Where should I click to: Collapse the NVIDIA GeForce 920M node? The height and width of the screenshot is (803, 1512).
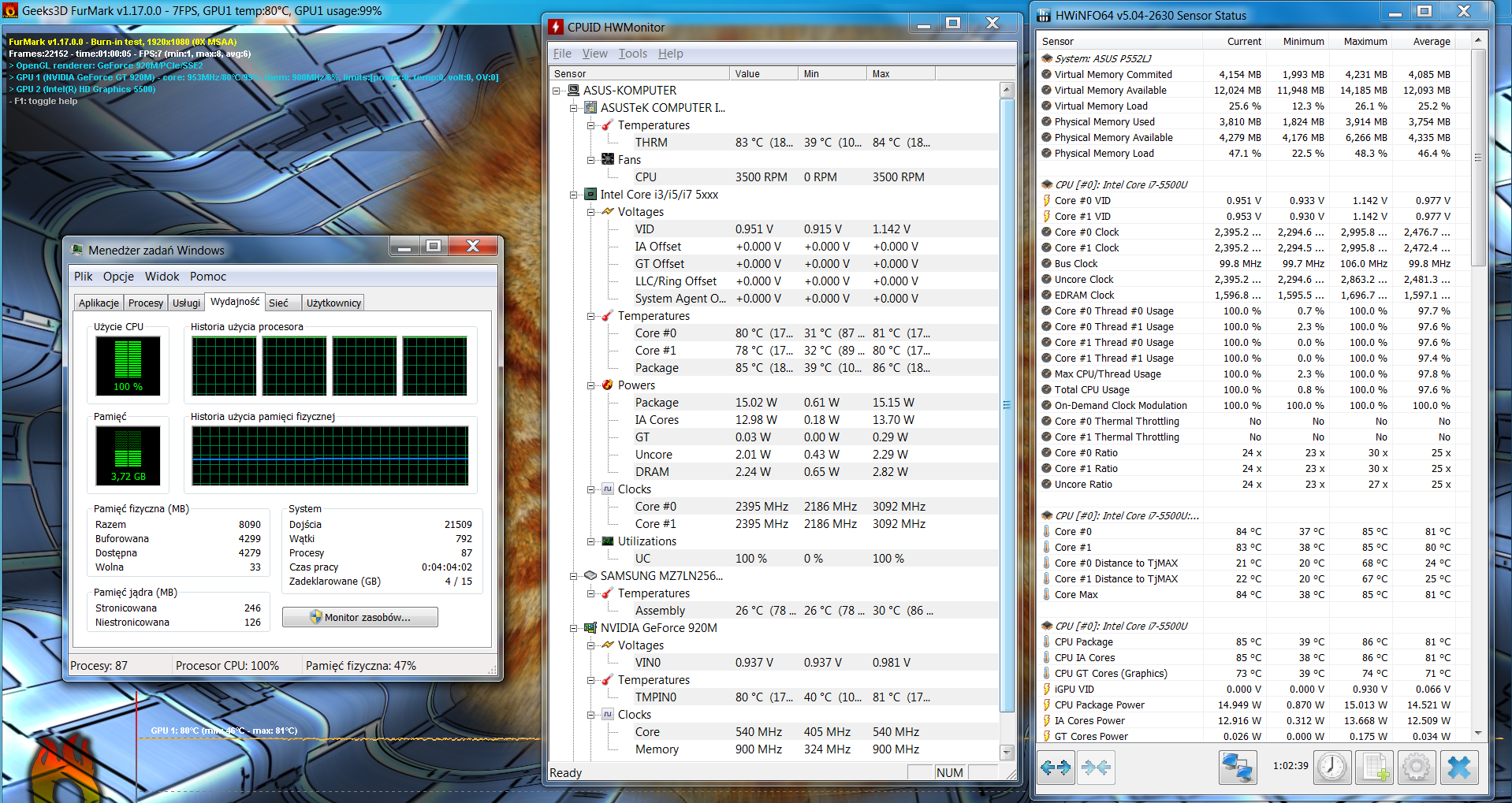(573, 628)
